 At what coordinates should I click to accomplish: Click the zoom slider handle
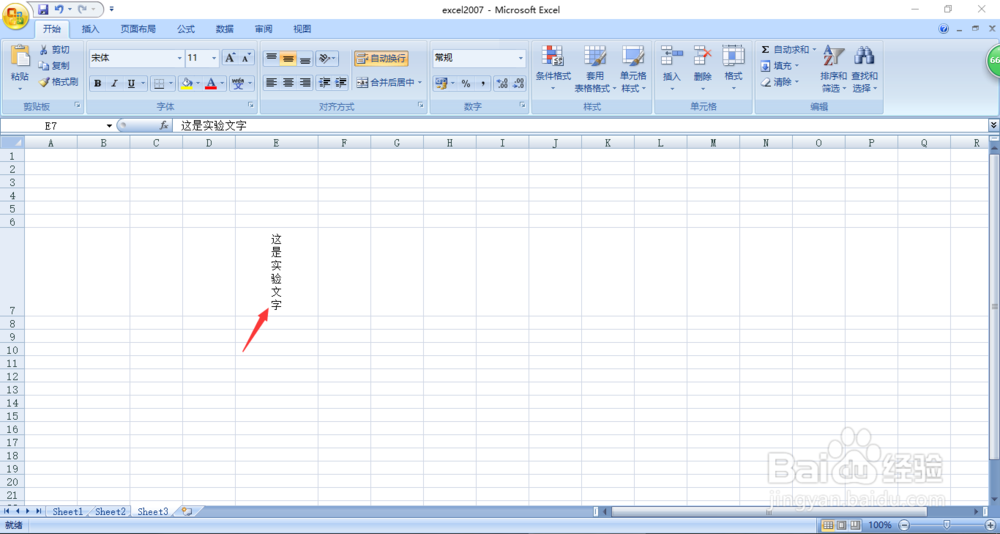(x=946, y=525)
